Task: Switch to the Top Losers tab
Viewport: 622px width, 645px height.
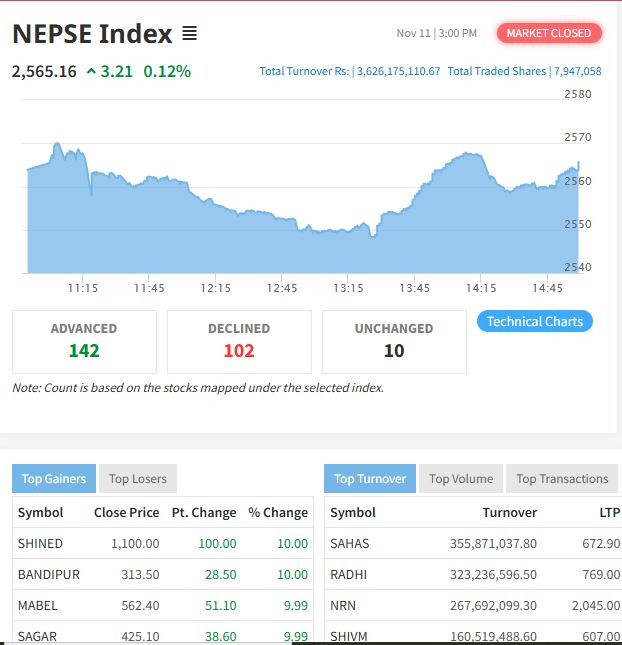Action: click(x=138, y=479)
